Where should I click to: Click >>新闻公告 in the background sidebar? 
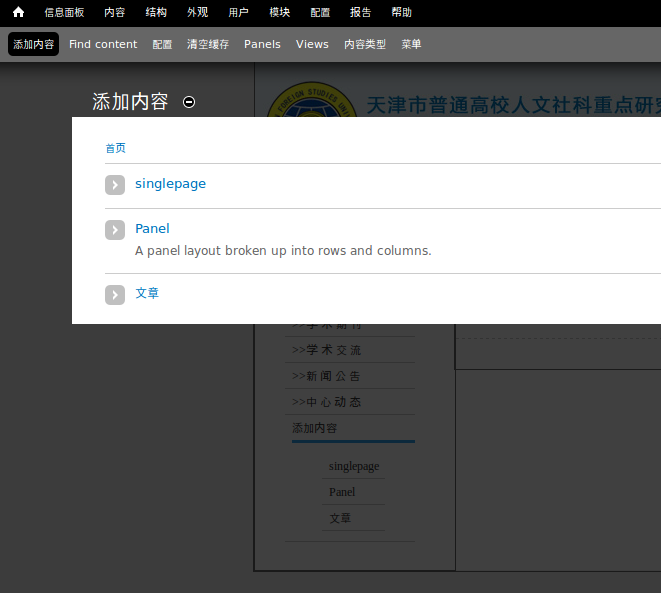326,376
